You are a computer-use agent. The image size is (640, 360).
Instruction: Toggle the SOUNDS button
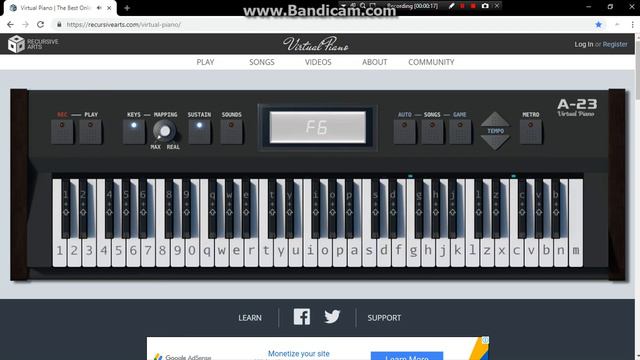[231, 131]
